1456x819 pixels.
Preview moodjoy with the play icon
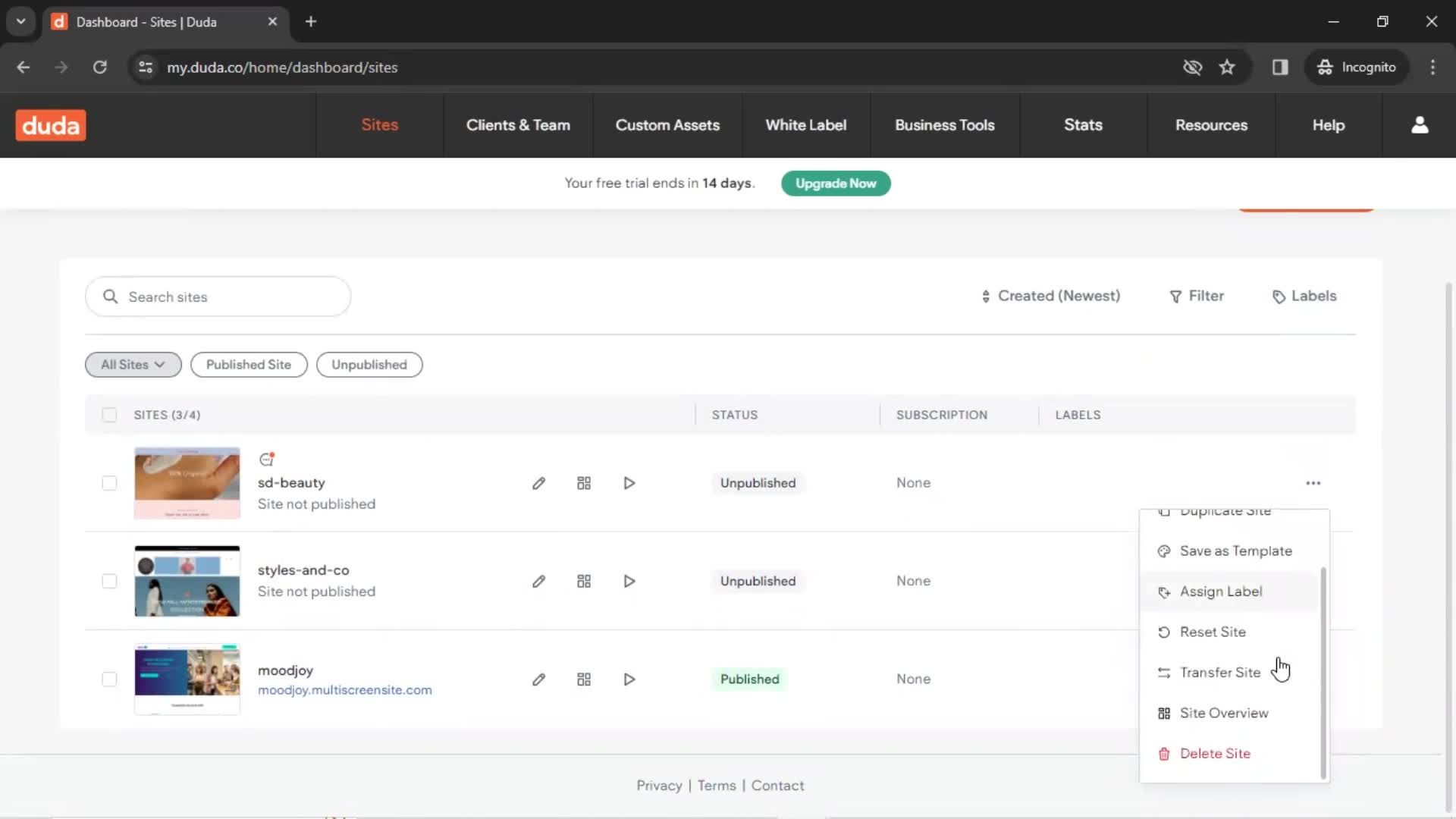(629, 679)
